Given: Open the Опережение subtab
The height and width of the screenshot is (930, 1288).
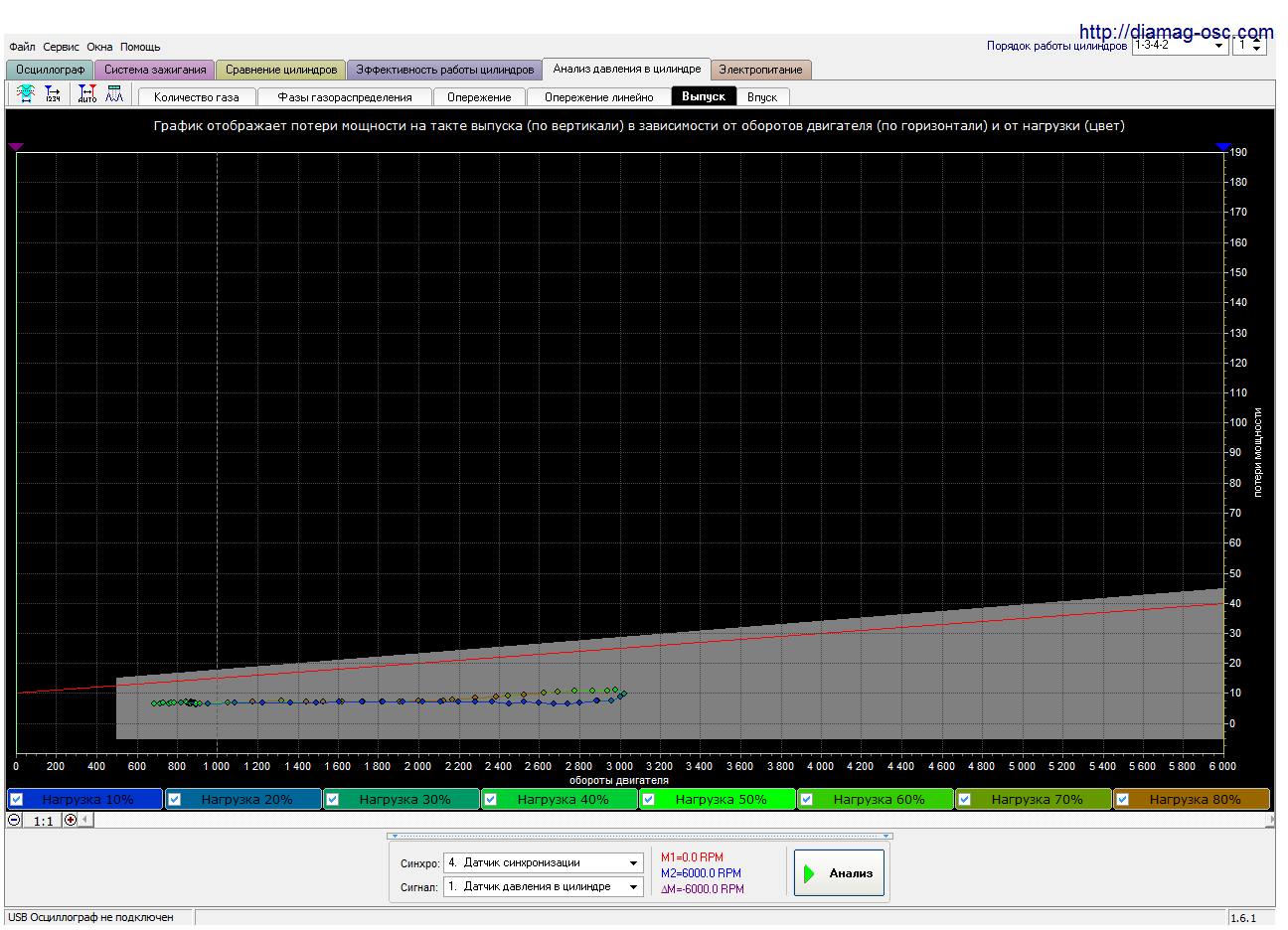Looking at the screenshot, I should coord(479,97).
